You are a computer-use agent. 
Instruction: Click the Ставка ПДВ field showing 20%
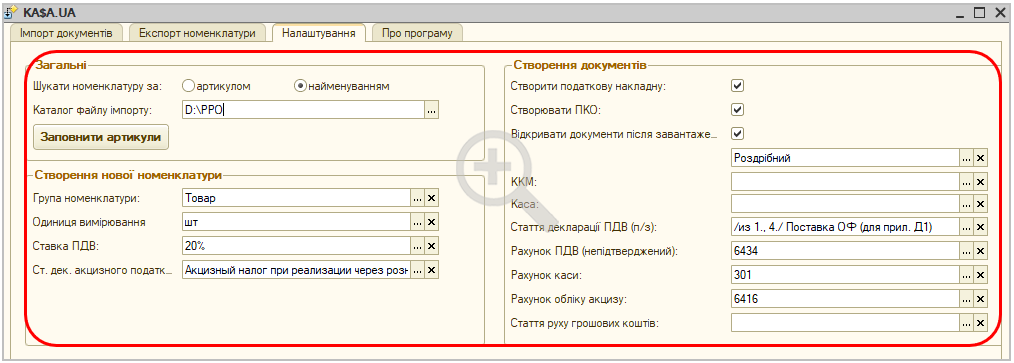pyautogui.click(x=296, y=245)
